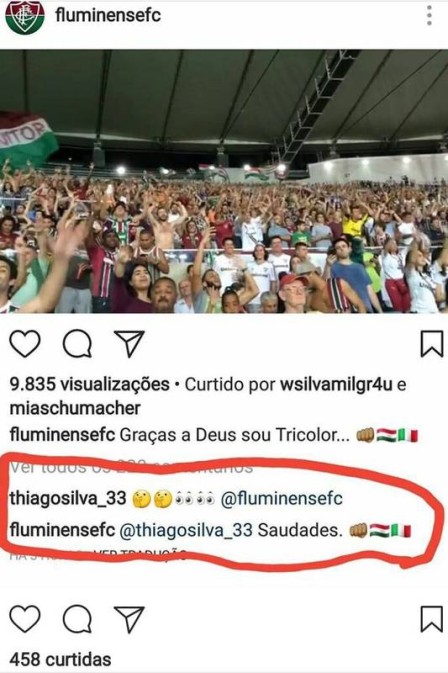View the 458 curtidas likes list

coord(61,659)
